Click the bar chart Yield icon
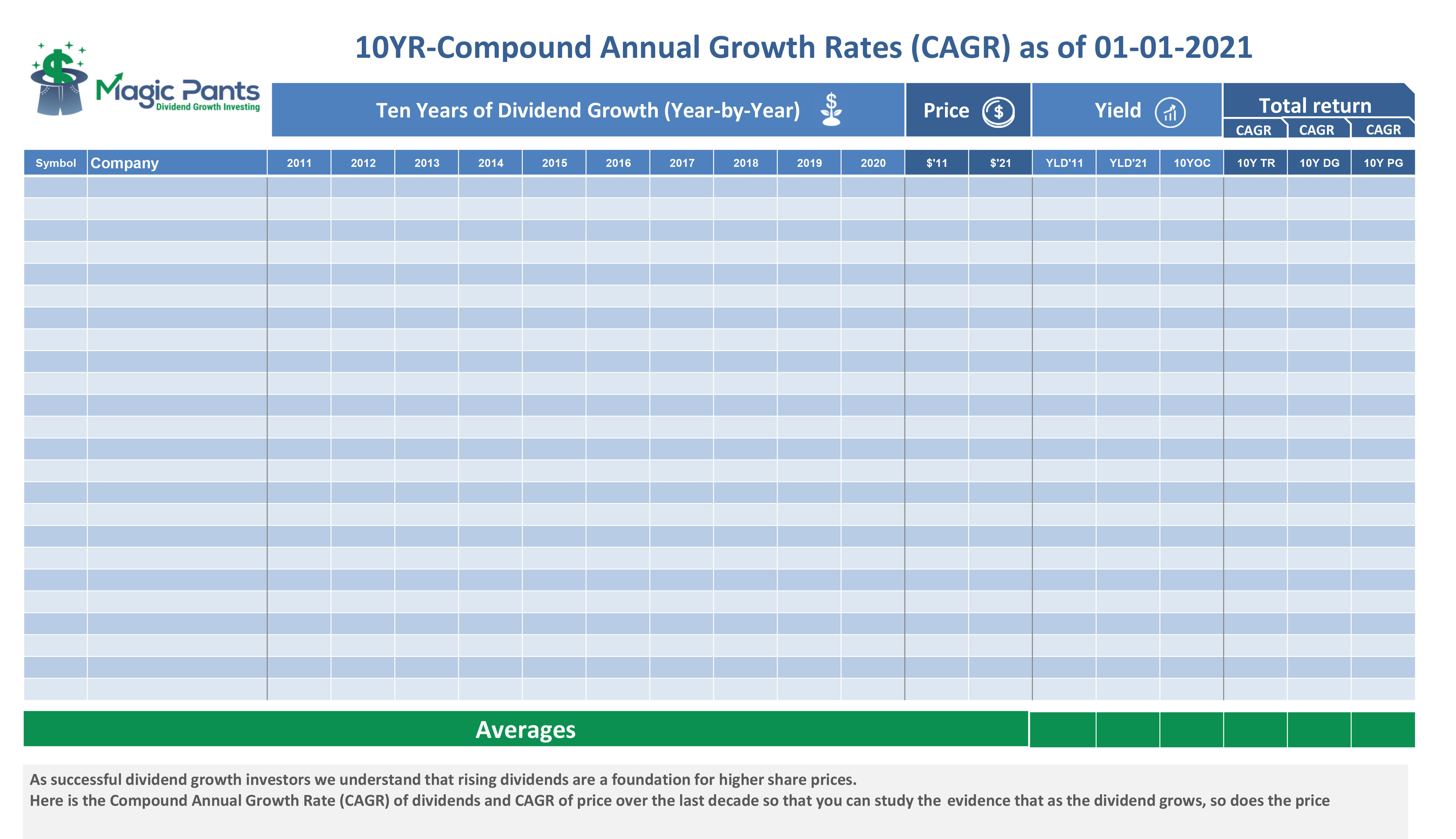 [x=1169, y=112]
